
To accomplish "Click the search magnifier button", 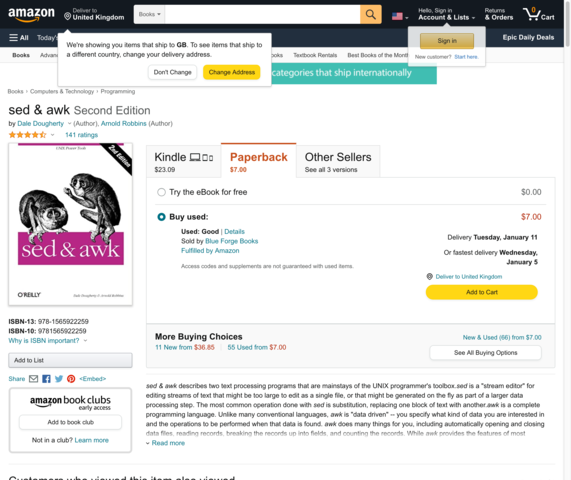I will [x=371, y=14].
